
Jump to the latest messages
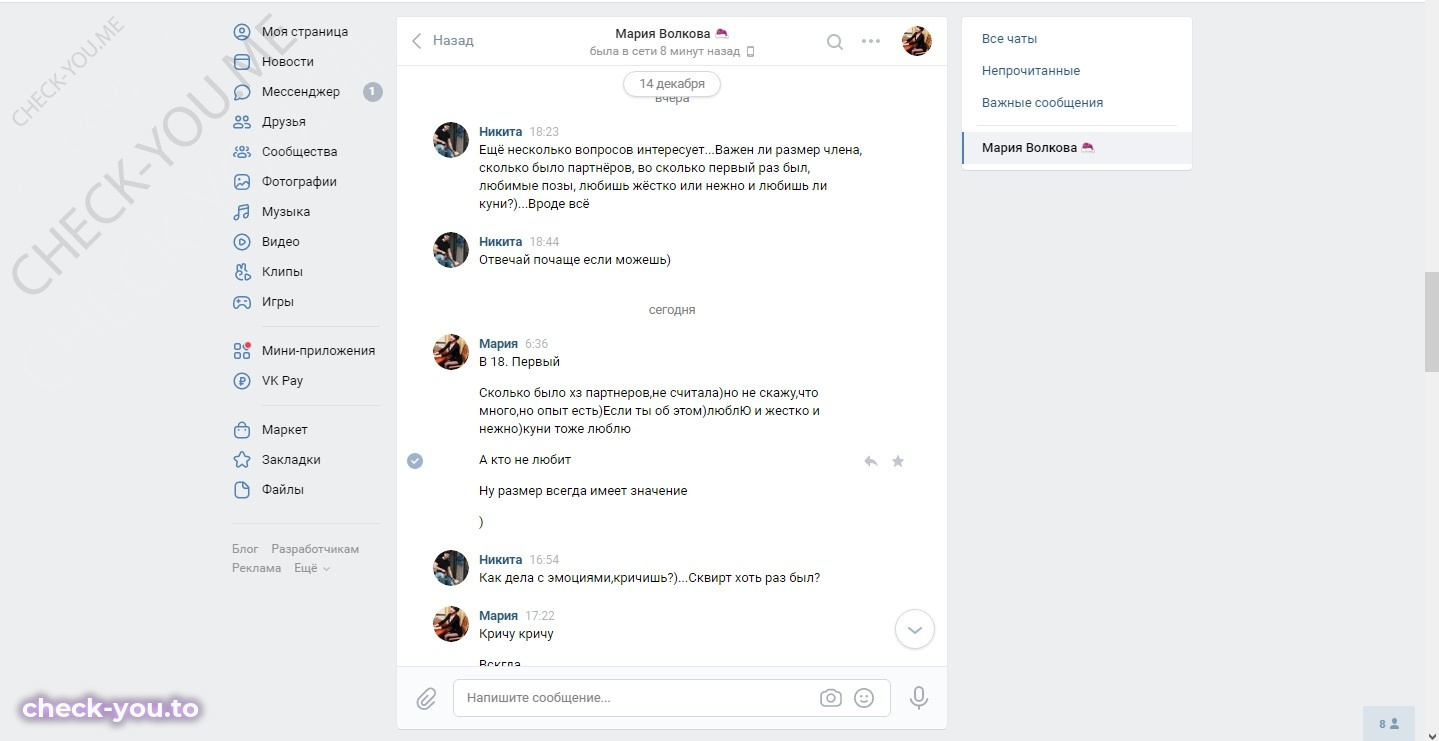pos(914,630)
